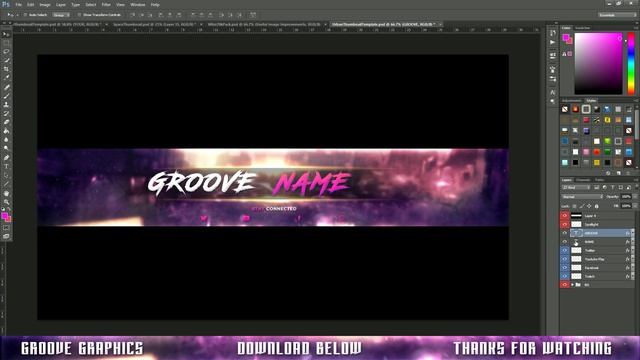The image size is (640, 360).
Task: Select the Eyedropper tool
Action: [x=6, y=78]
